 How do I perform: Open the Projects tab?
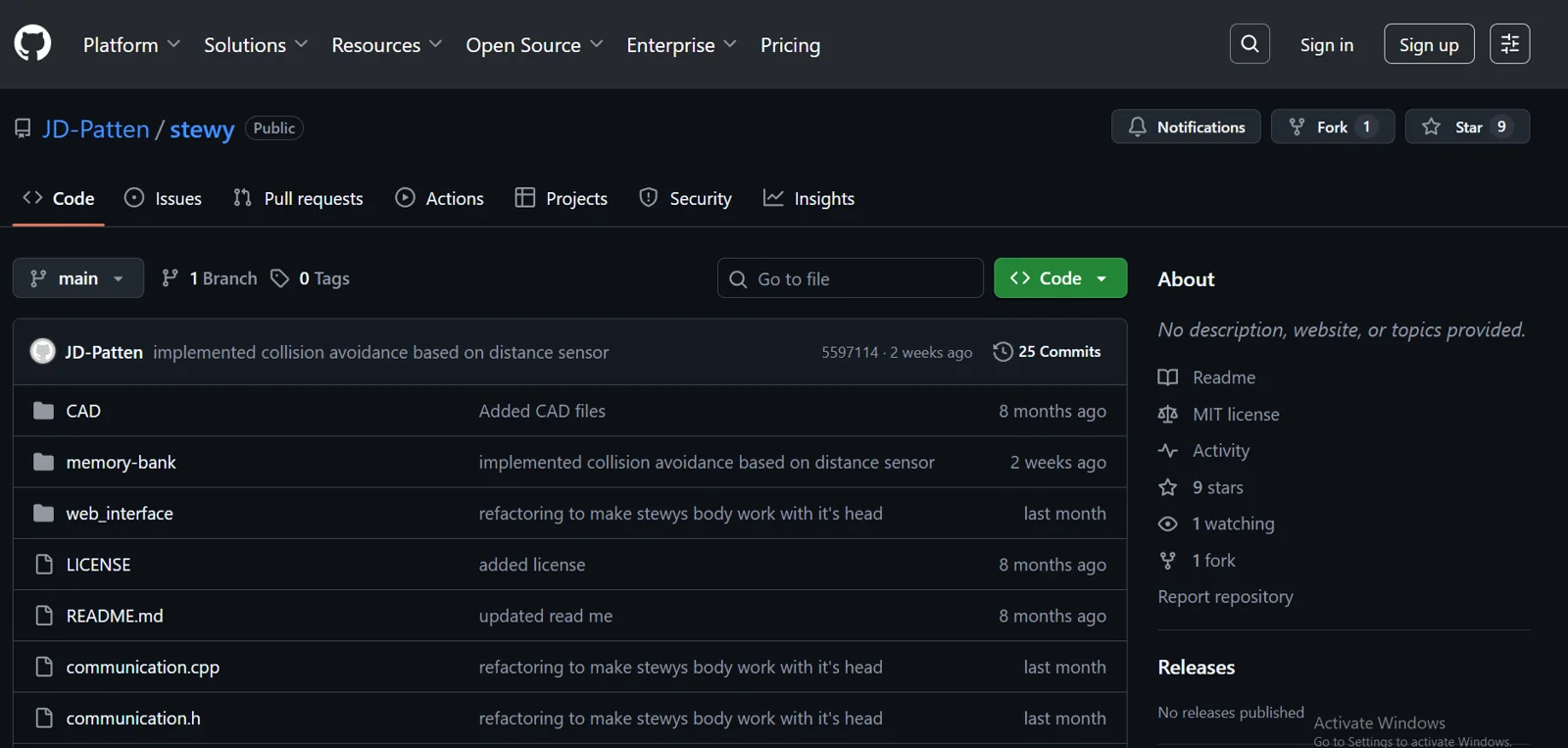562,198
